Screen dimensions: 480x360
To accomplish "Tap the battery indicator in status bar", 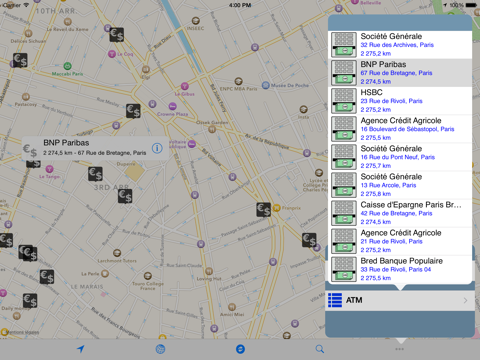I will tap(471, 5).
